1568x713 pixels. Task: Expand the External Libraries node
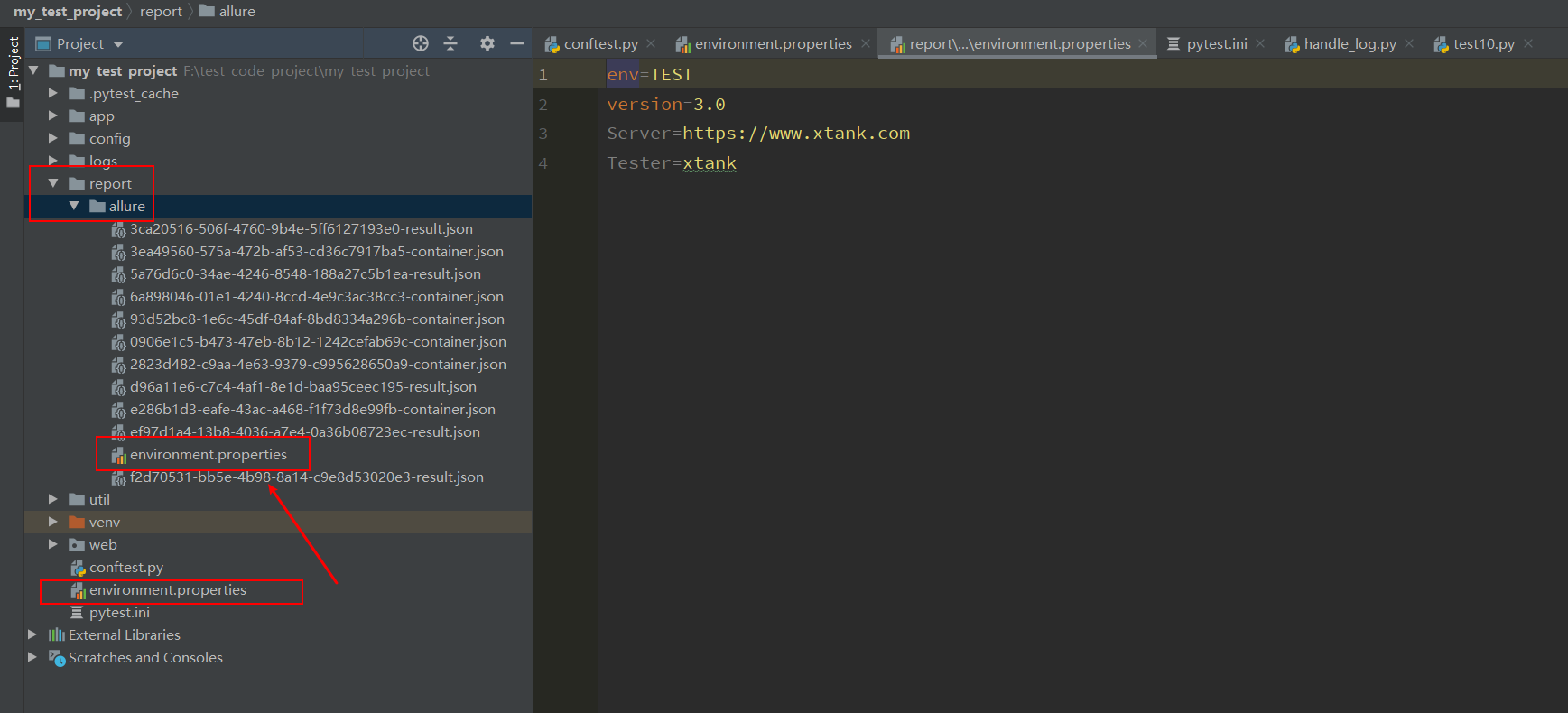[x=32, y=634]
